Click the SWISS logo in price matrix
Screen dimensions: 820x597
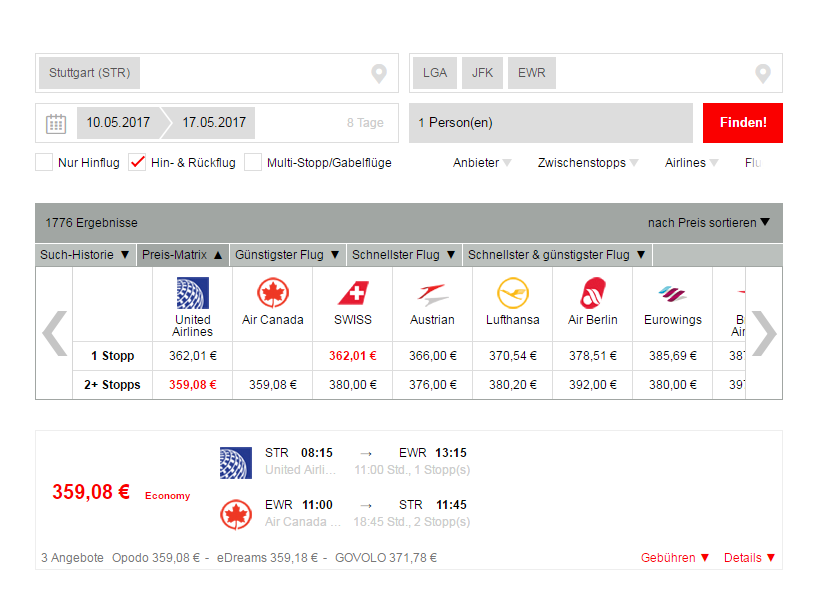353,293
